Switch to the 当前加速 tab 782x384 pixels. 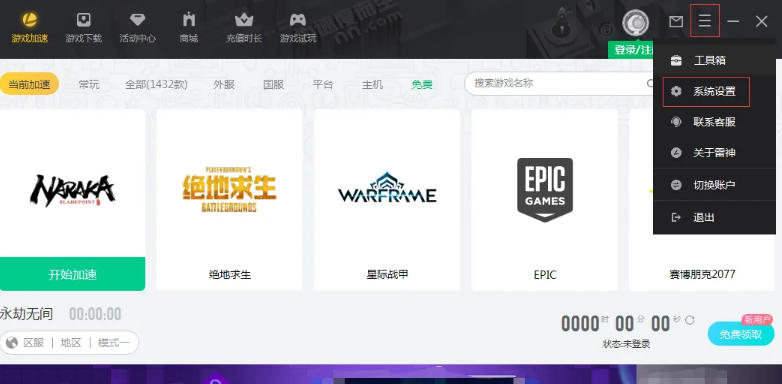[x=29, y=84]
